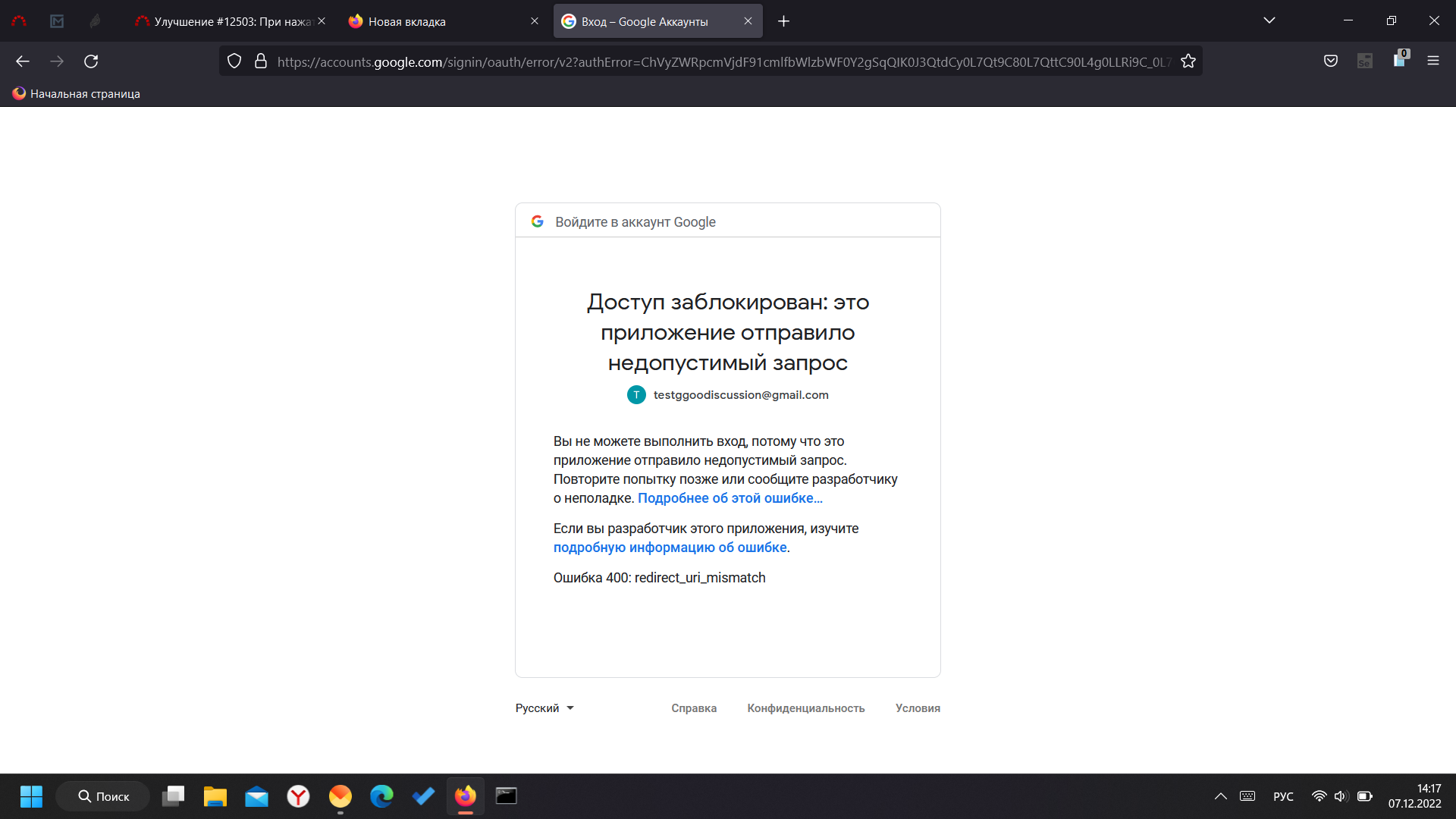Click the Ошибка 400: redirect_uri_mismatch text
Viewport: 1456px width, 819px height.
coord(659,578)
